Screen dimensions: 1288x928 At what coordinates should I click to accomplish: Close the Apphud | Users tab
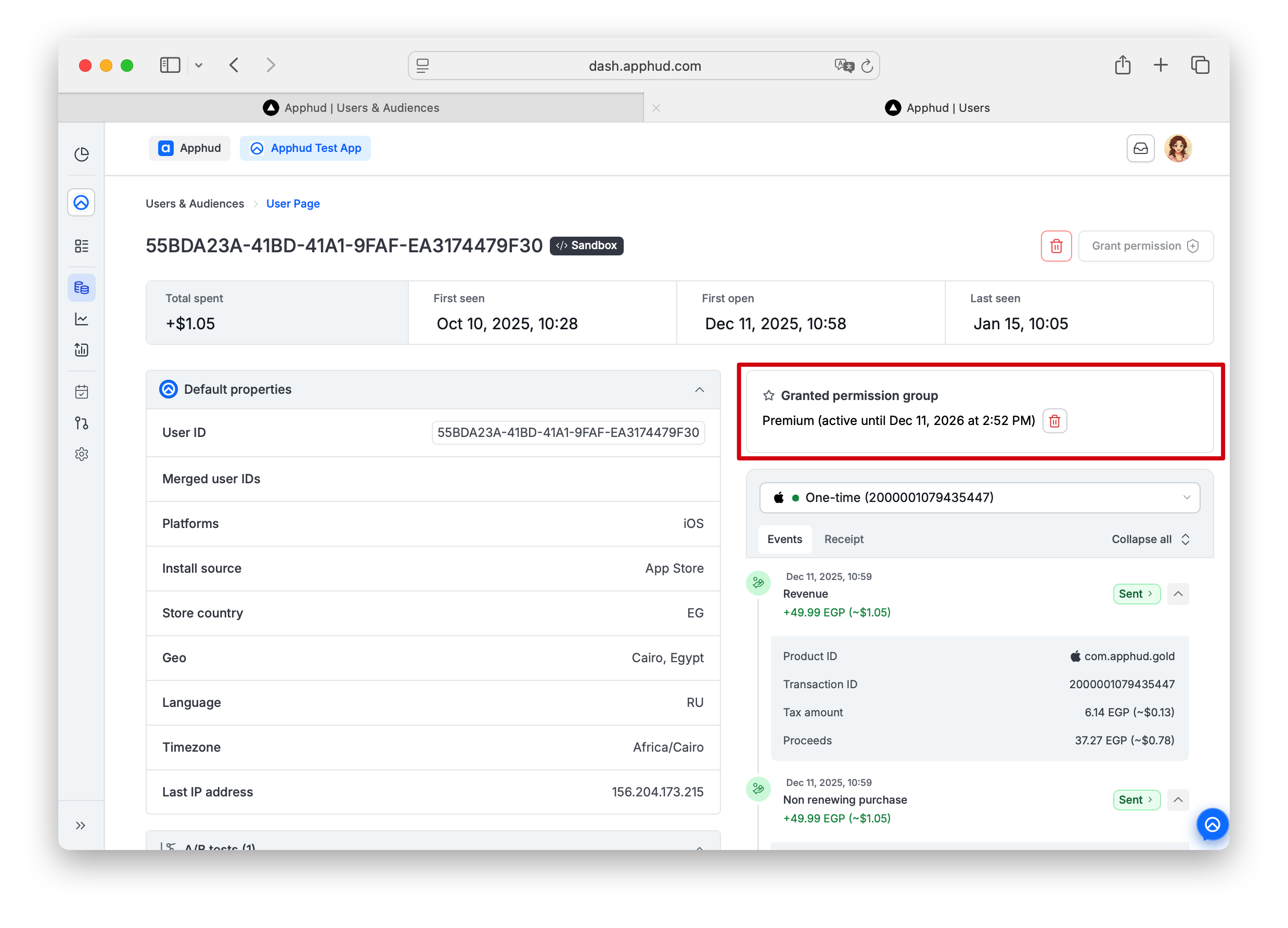click(656, 108)
